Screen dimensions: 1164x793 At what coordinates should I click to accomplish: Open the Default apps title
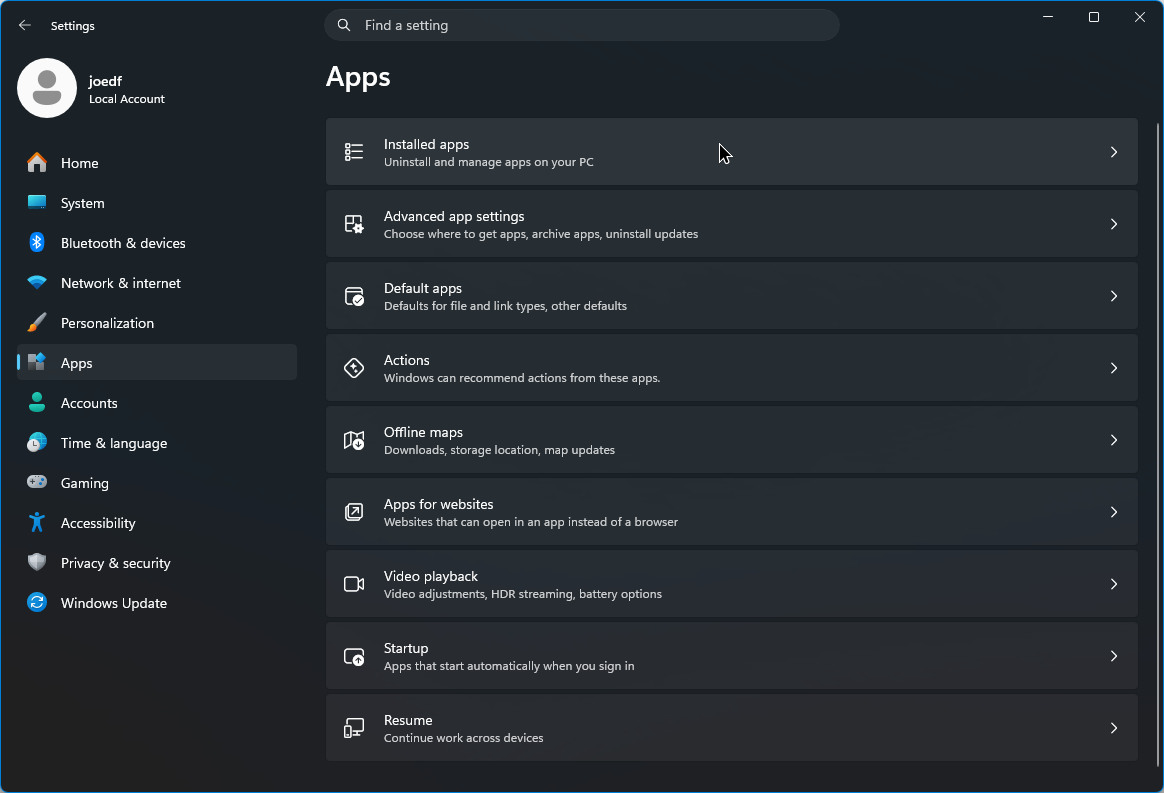point(422,288)
